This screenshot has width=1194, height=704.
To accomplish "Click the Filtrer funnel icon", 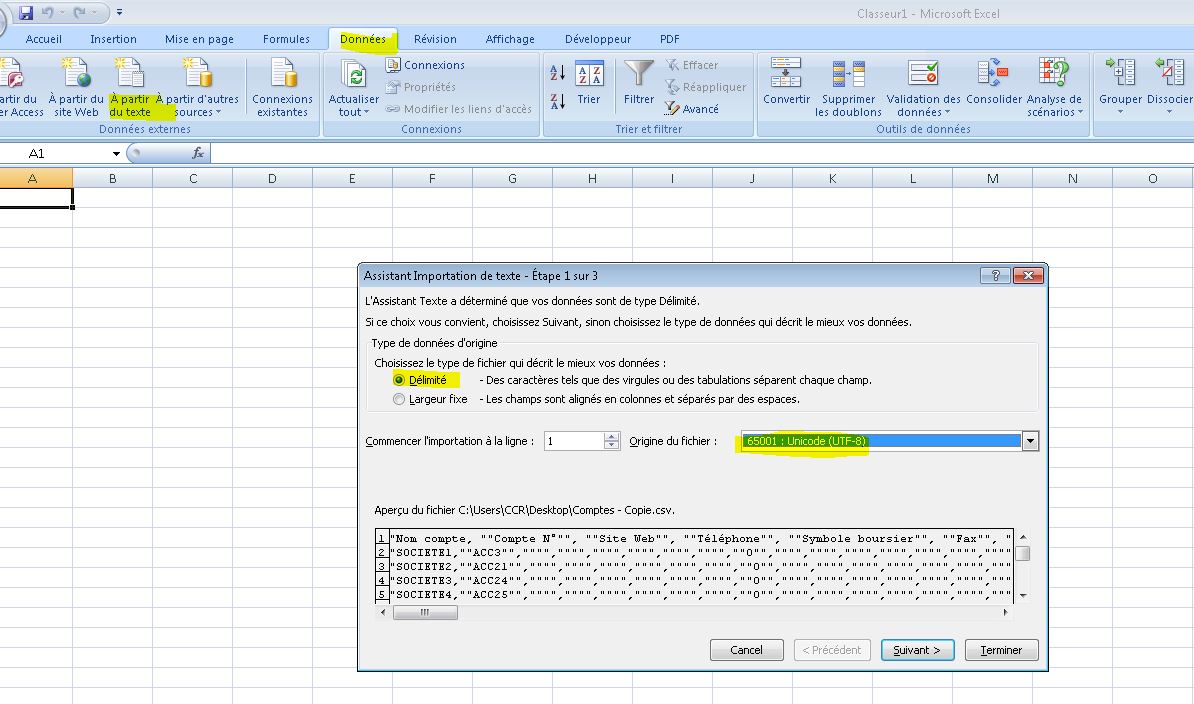I will click(638, 76).
